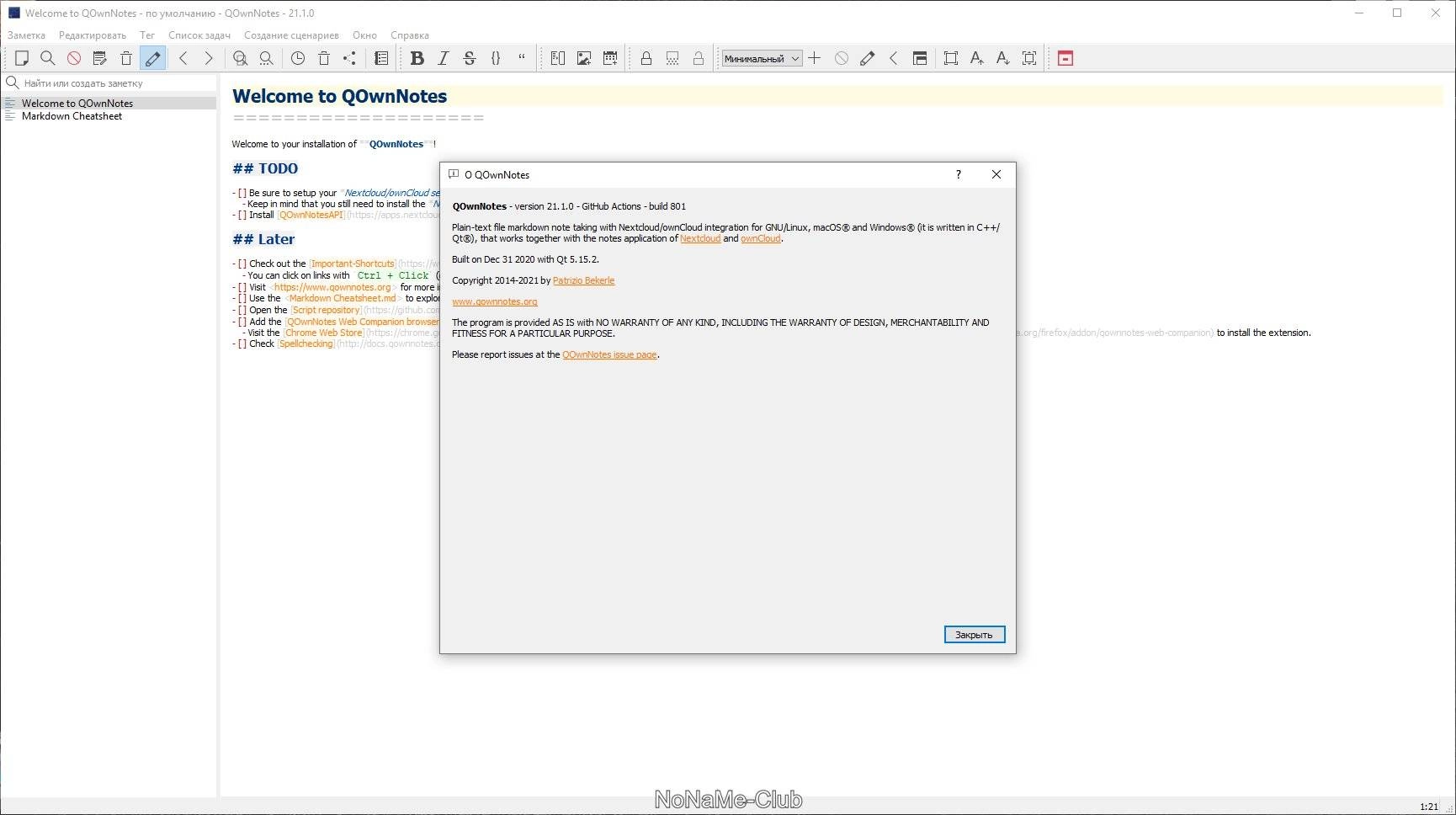Image resolution: width=1456 pixels, height=815 pixels.
Task: Increase font size A-up icon
Action: click(x=976, y=58)
